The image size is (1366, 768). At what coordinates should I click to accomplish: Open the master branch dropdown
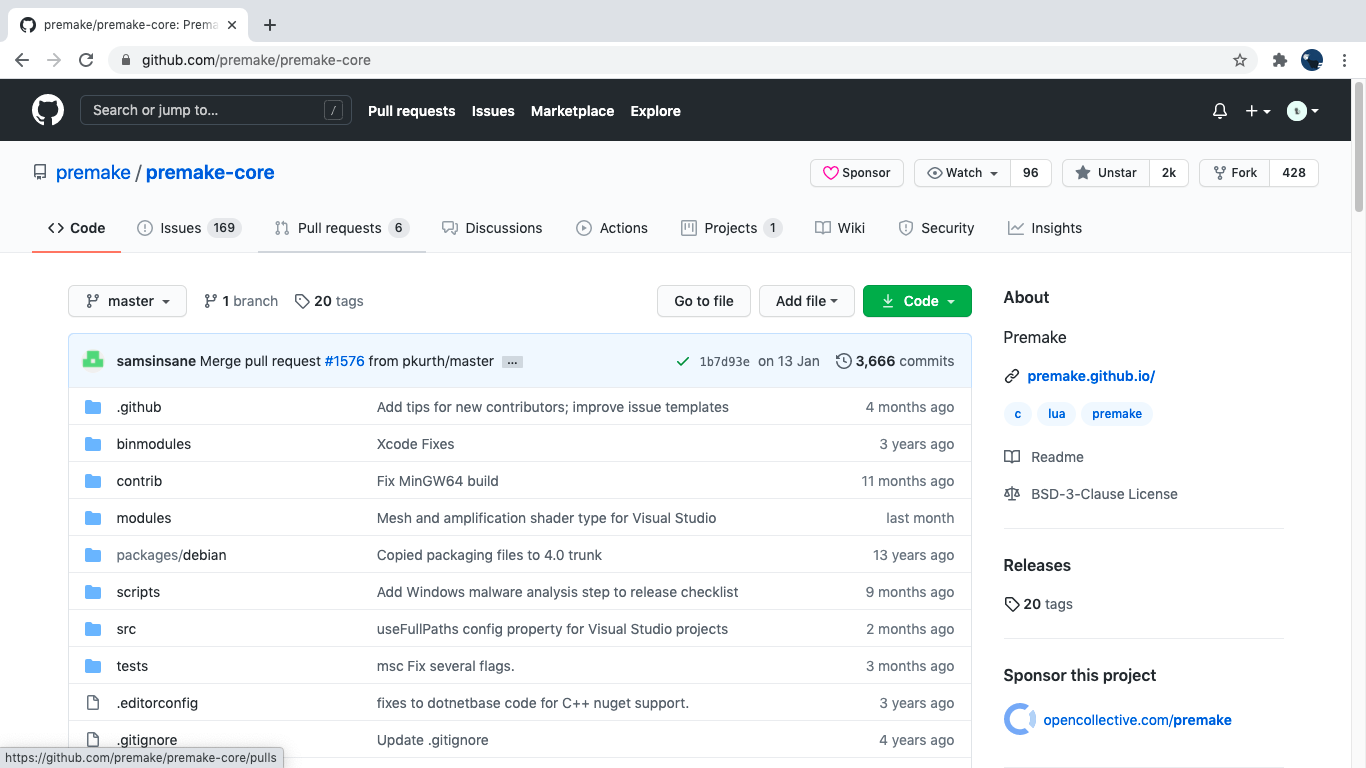point(127,301)
